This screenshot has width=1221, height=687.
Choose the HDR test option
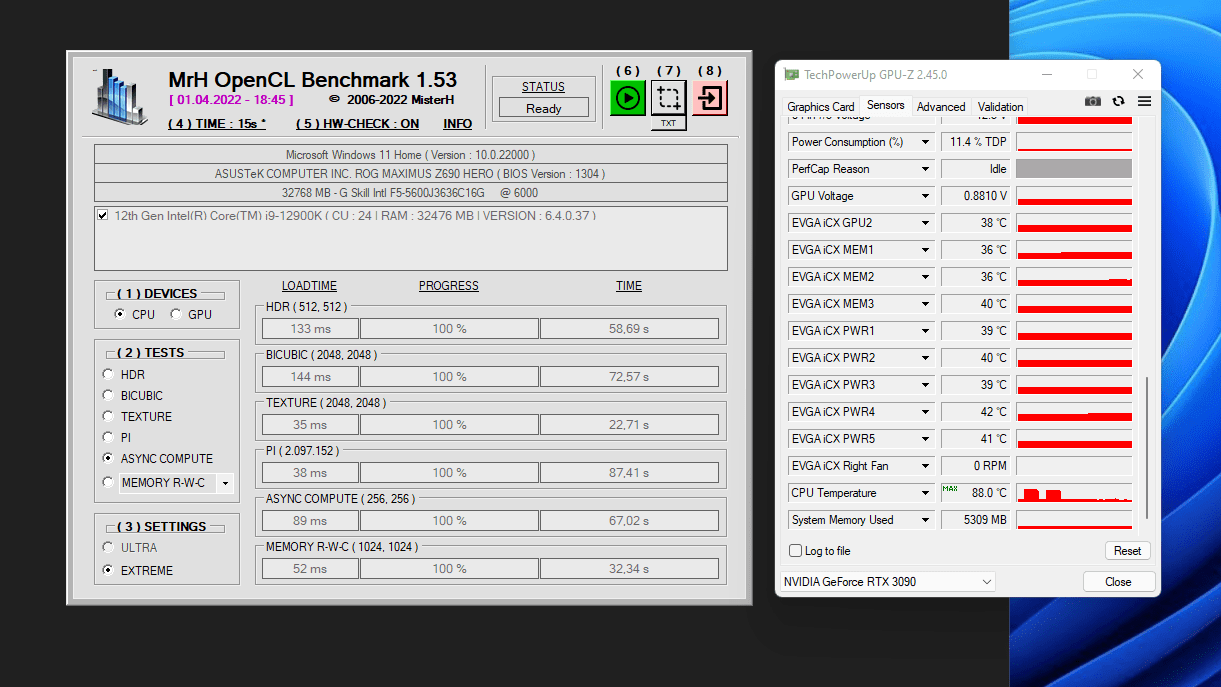[x=108, y=374]
